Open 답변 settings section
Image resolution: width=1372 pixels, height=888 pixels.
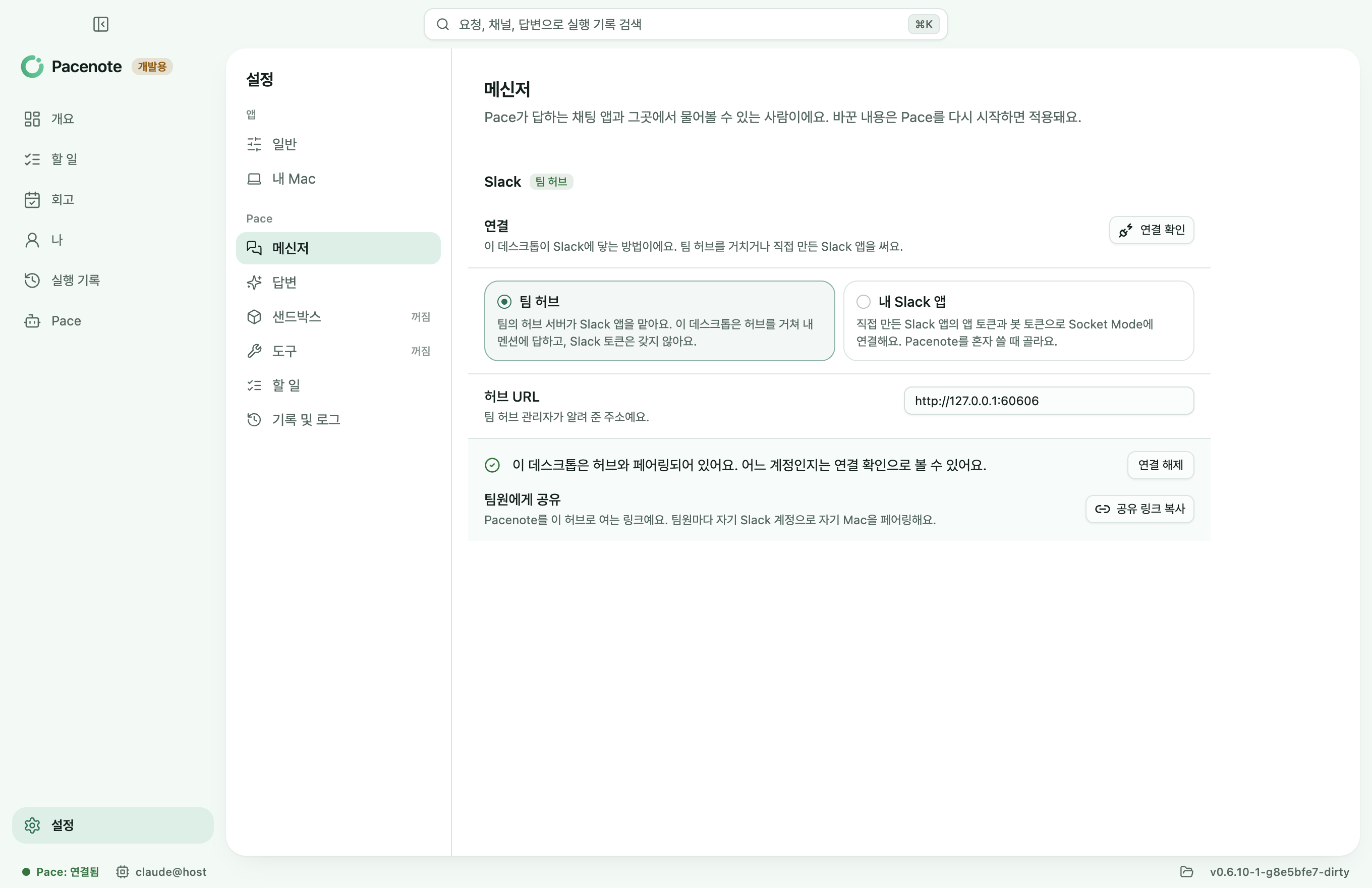(338, 283)
